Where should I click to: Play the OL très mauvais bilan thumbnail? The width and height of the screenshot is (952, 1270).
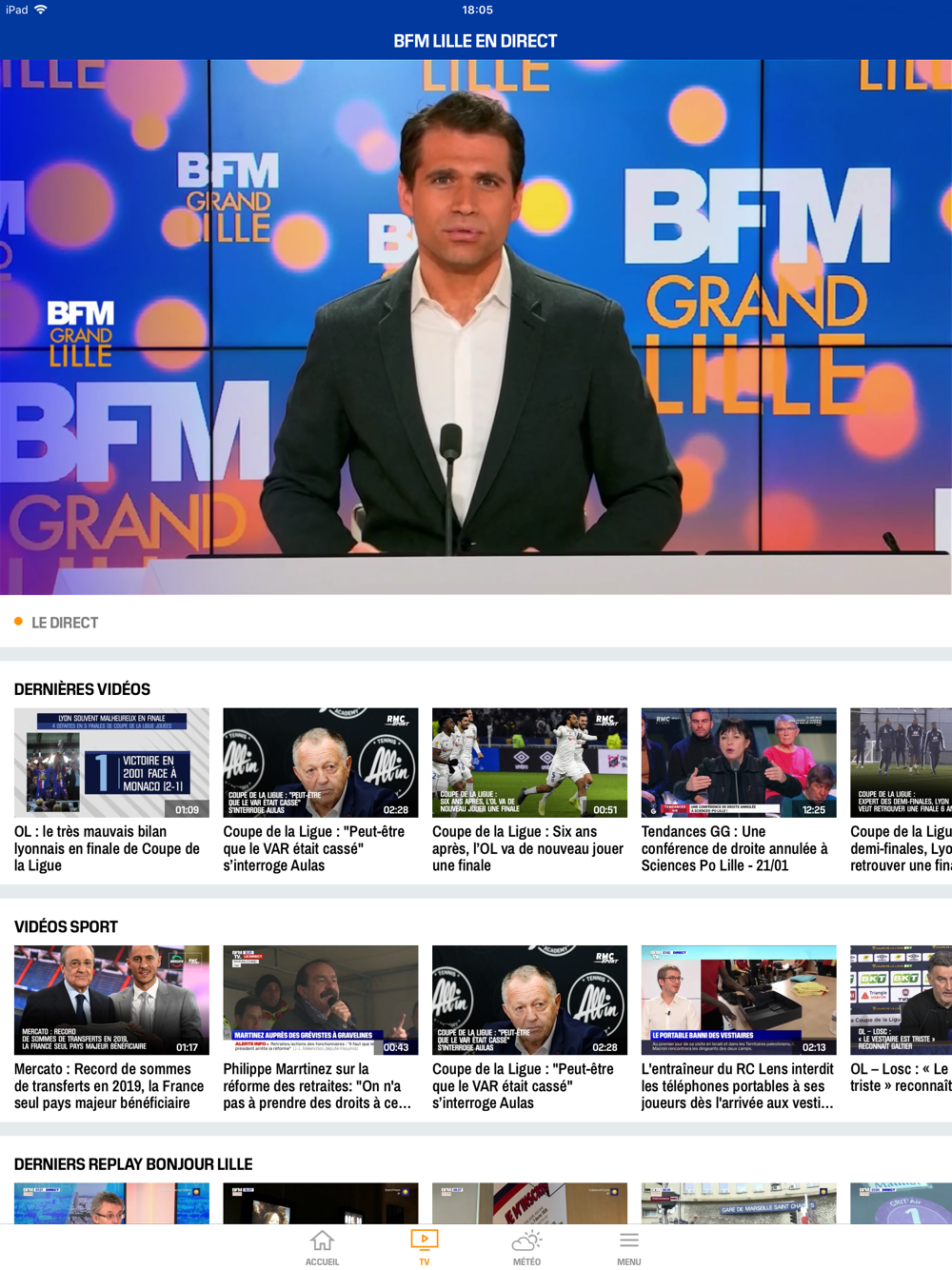(111, 763)
